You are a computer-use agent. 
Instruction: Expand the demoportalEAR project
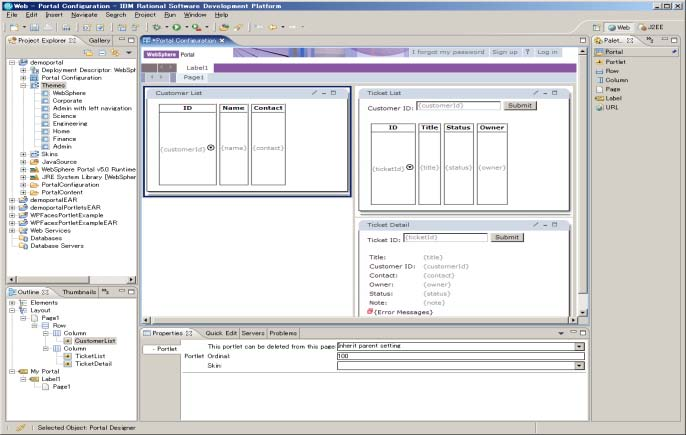12,200
